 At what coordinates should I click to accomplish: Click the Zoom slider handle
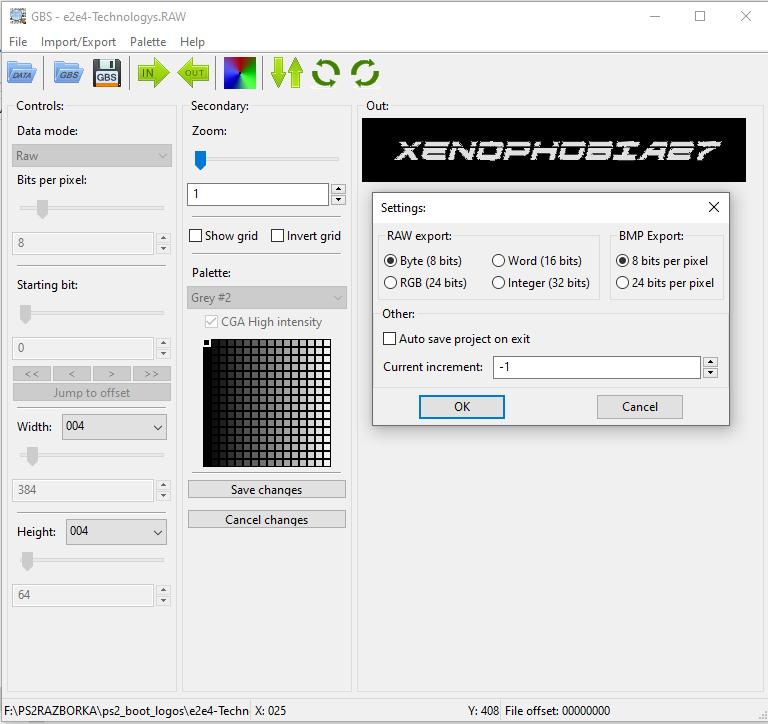point(200,159)
